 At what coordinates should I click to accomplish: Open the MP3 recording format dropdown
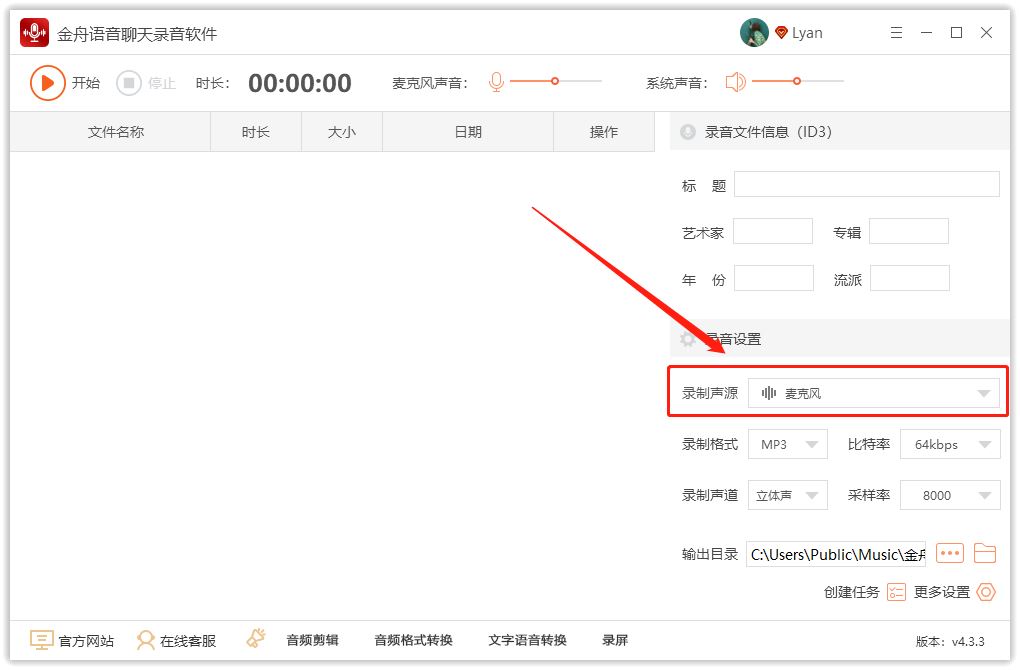(x=788, y=445)
